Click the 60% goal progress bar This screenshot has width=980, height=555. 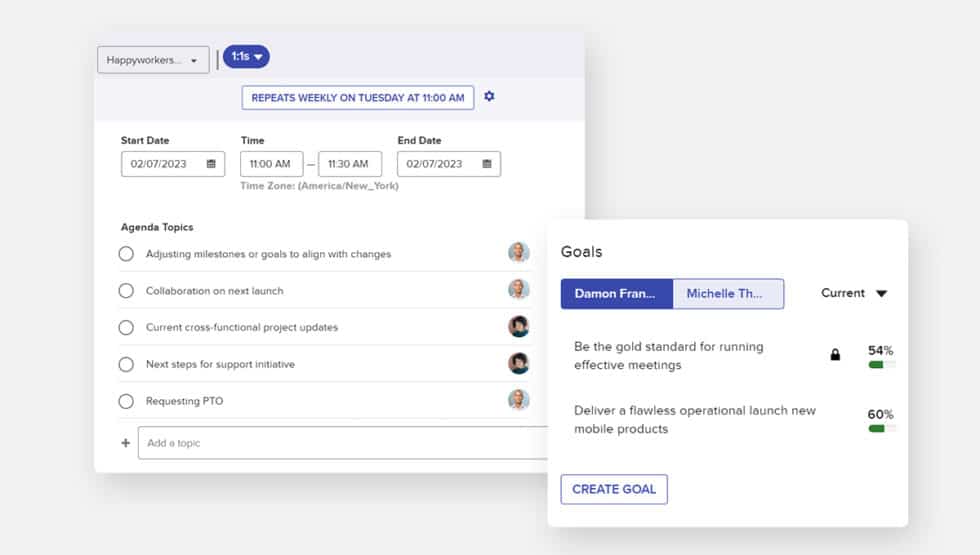click(x=880, y=428)
